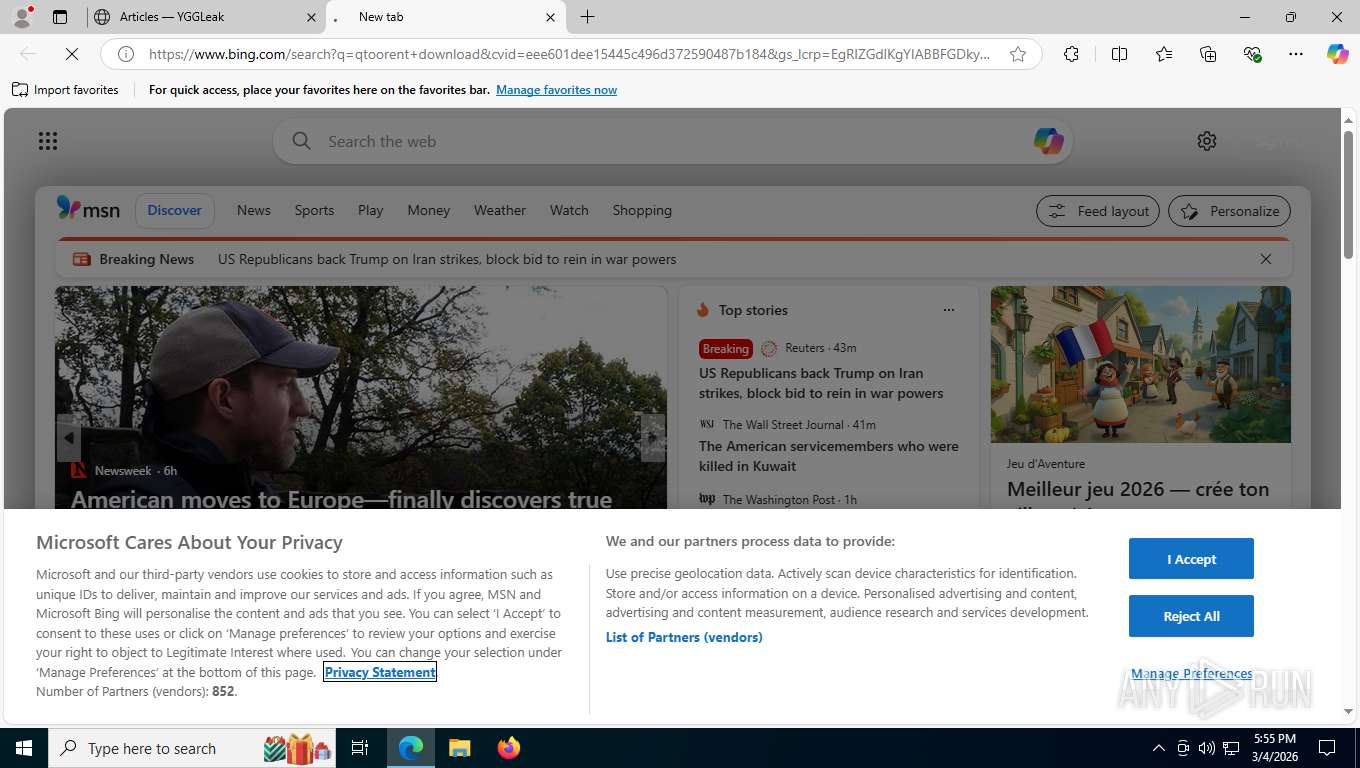1360x768 pixels.
Task: Click taskbar Type here to search box
Action: [193, 748]
